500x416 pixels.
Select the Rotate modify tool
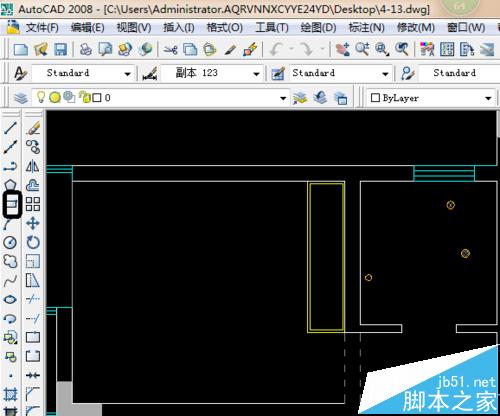coord(33,242)
